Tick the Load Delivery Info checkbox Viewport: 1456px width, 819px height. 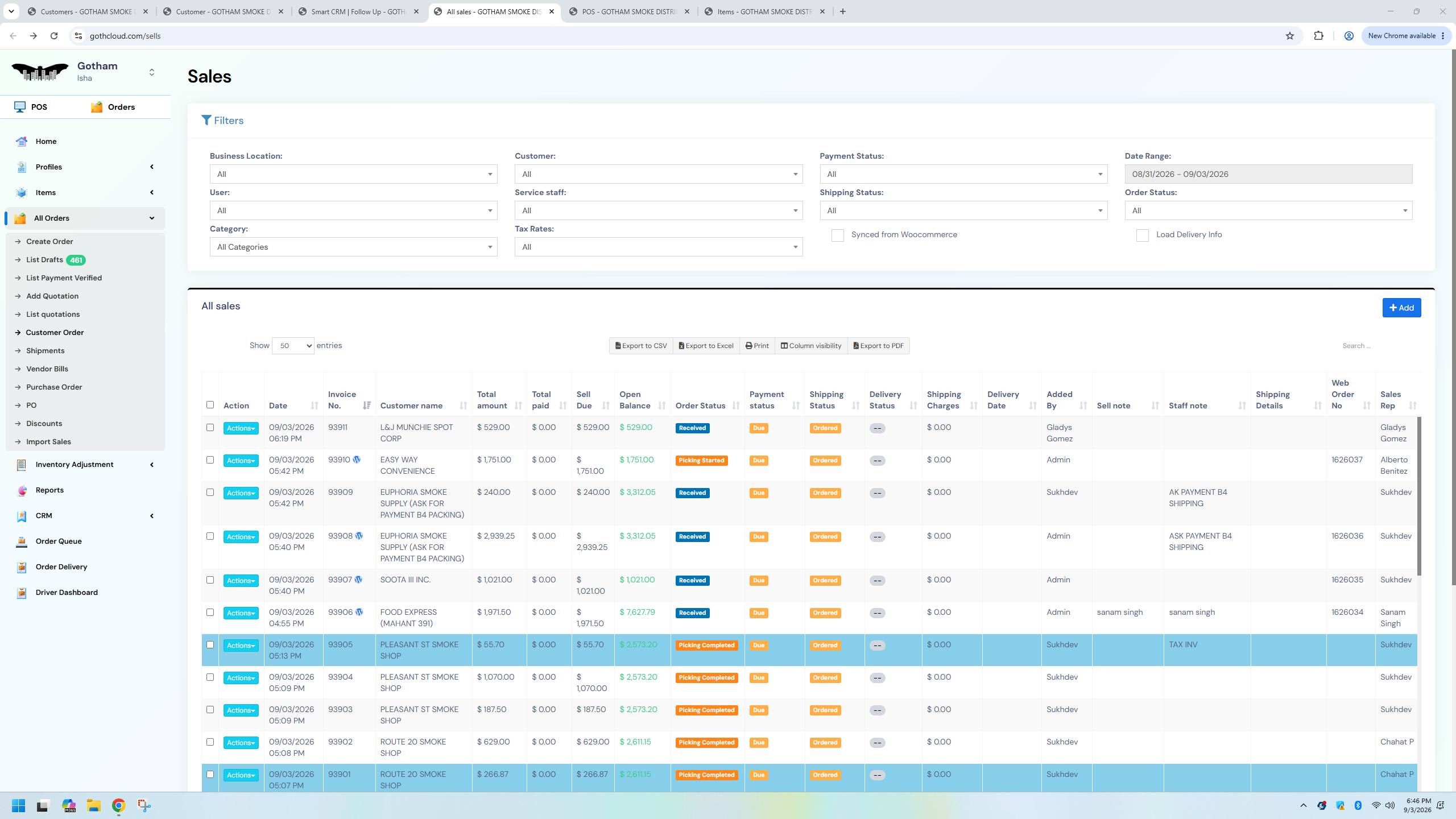click(x=1142, y=235)
